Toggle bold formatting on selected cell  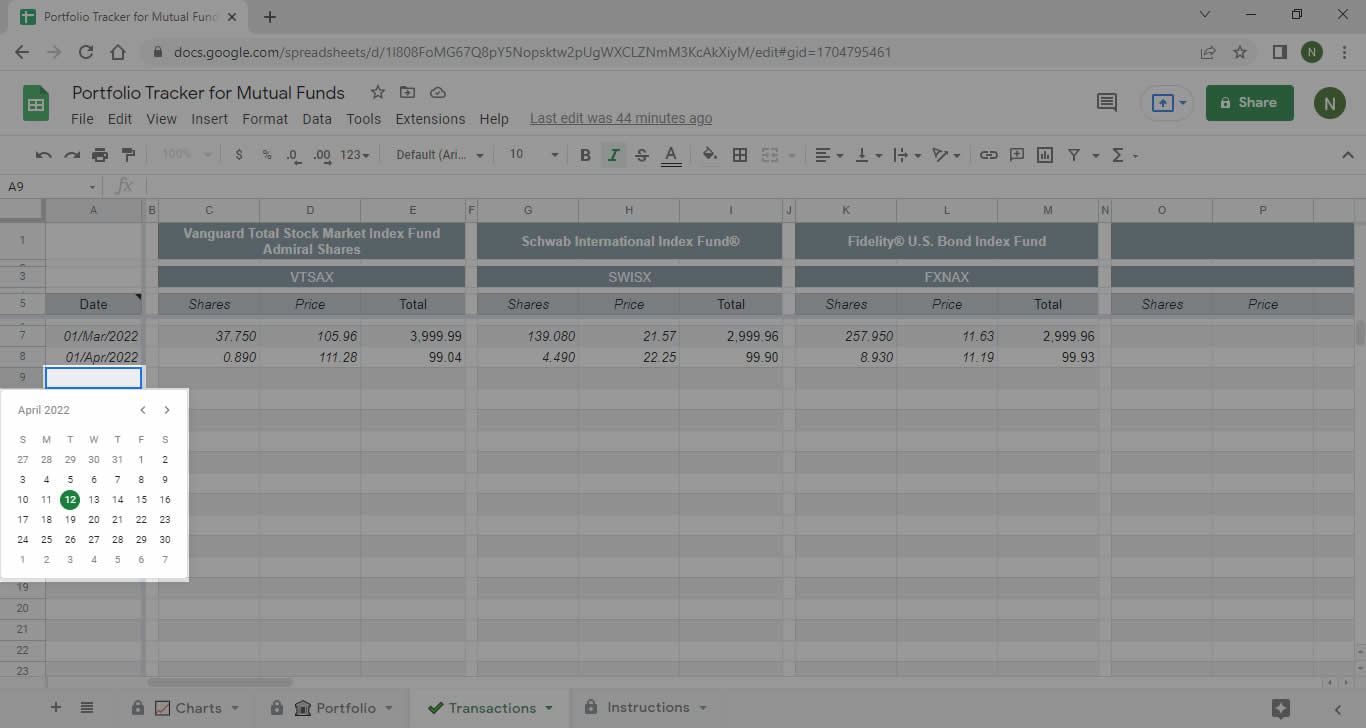point(585,155)
